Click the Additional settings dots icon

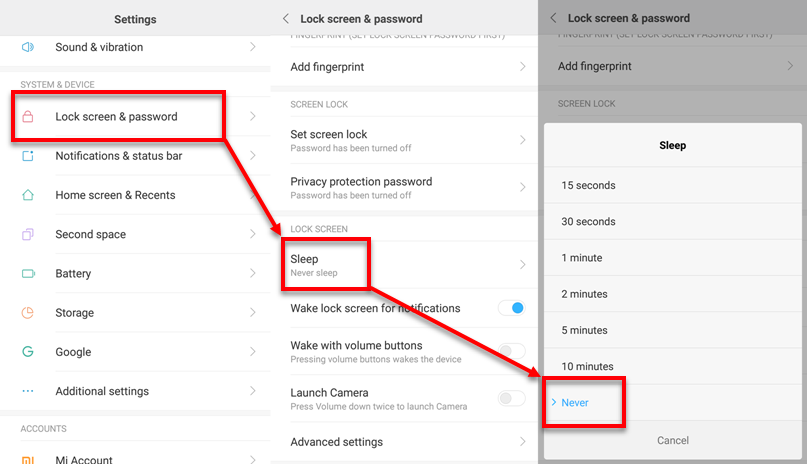click(28, 391)
